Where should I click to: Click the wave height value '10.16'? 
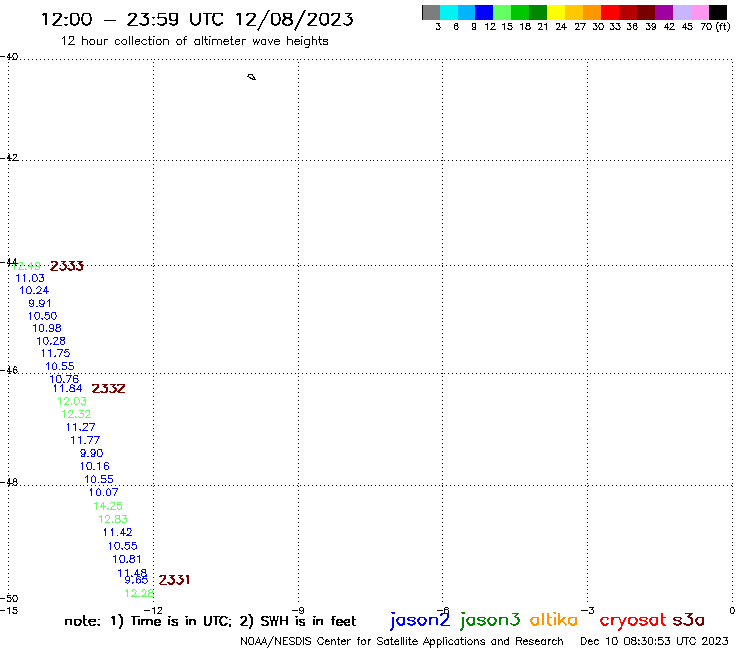click(x=94, y=466)
